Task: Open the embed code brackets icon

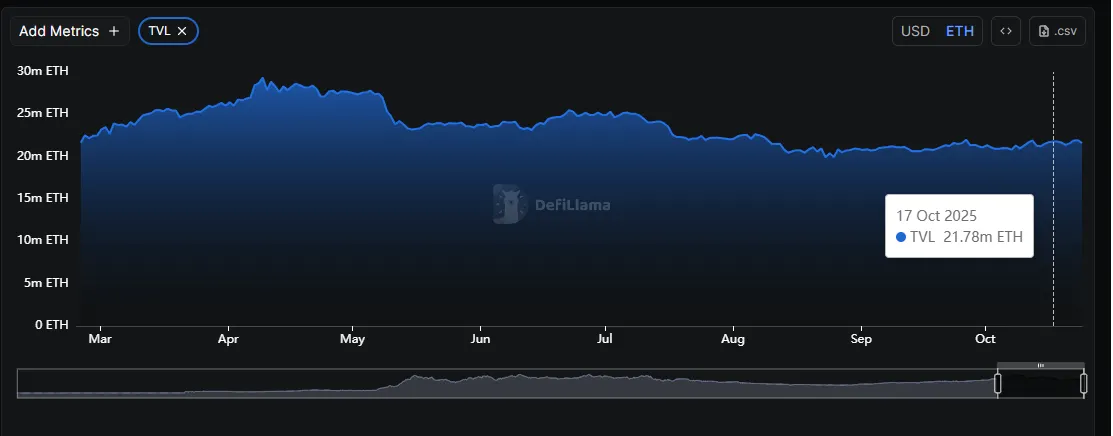Action: point(1006,31)
